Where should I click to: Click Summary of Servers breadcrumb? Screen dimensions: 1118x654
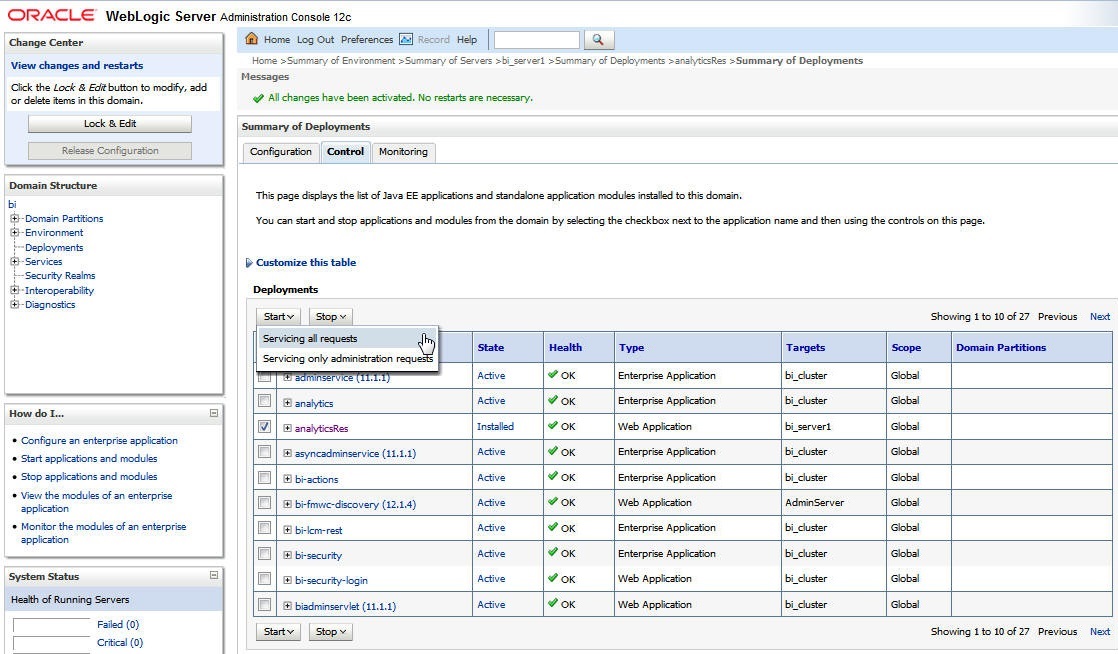(x=448, y=61)
